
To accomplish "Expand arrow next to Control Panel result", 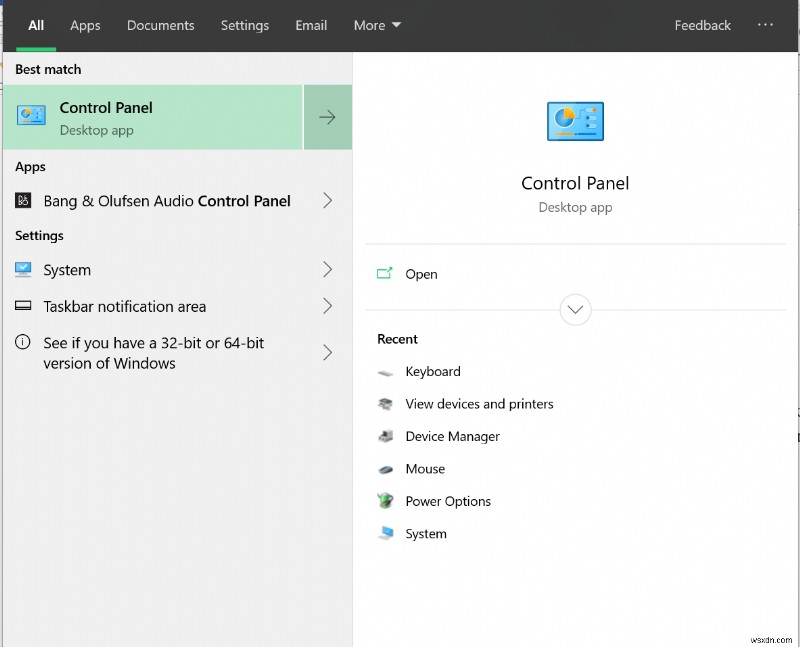I will [328, 117].
